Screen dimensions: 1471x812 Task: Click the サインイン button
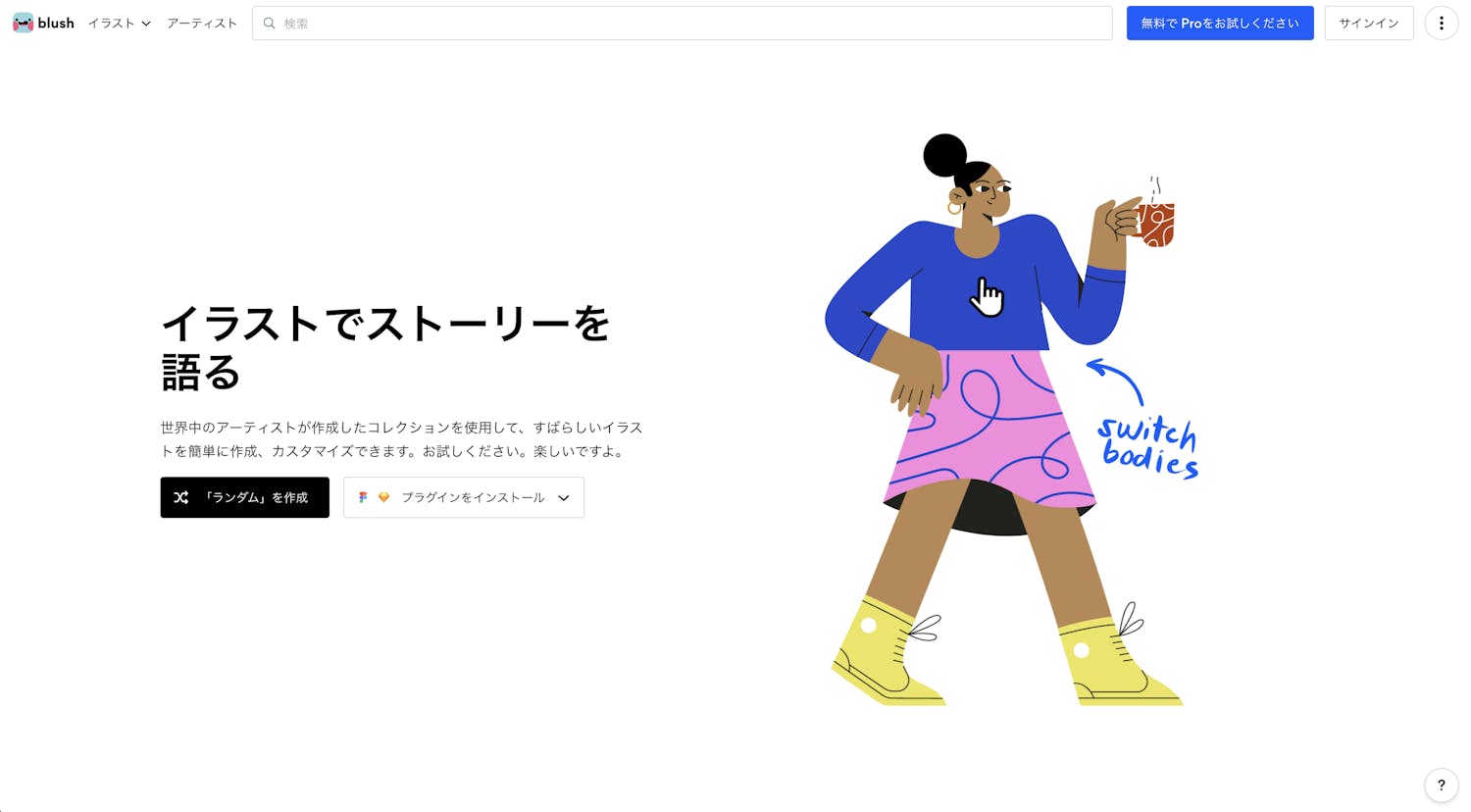[x=1368, y=23]
